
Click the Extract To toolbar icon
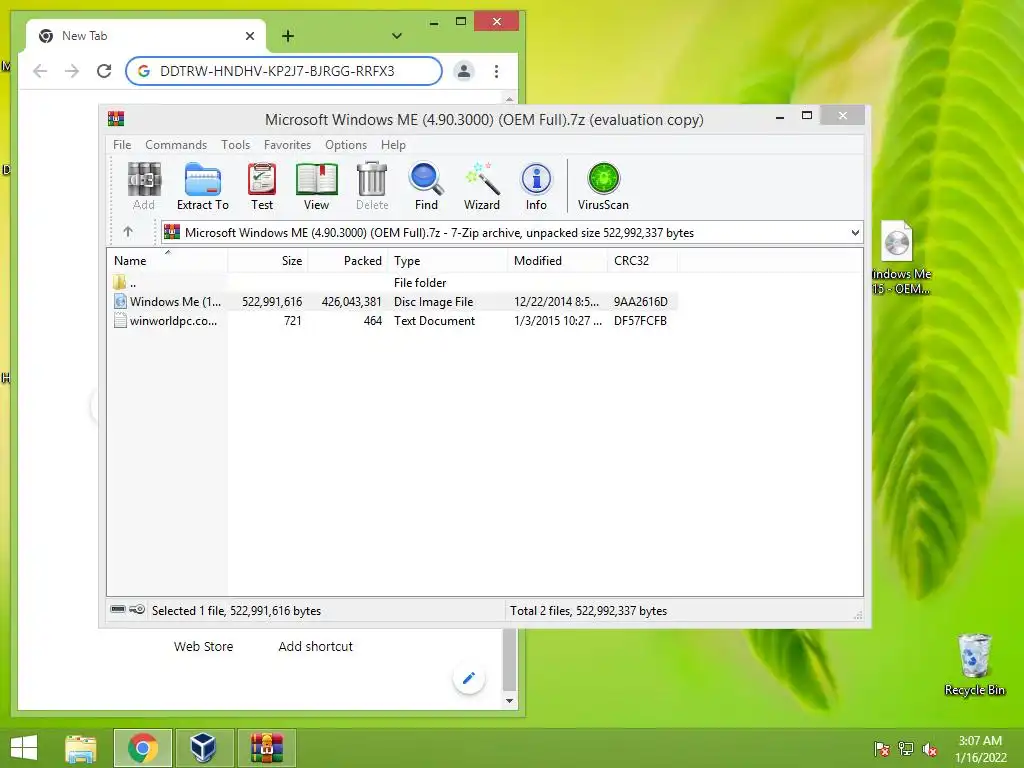(202, 186)
